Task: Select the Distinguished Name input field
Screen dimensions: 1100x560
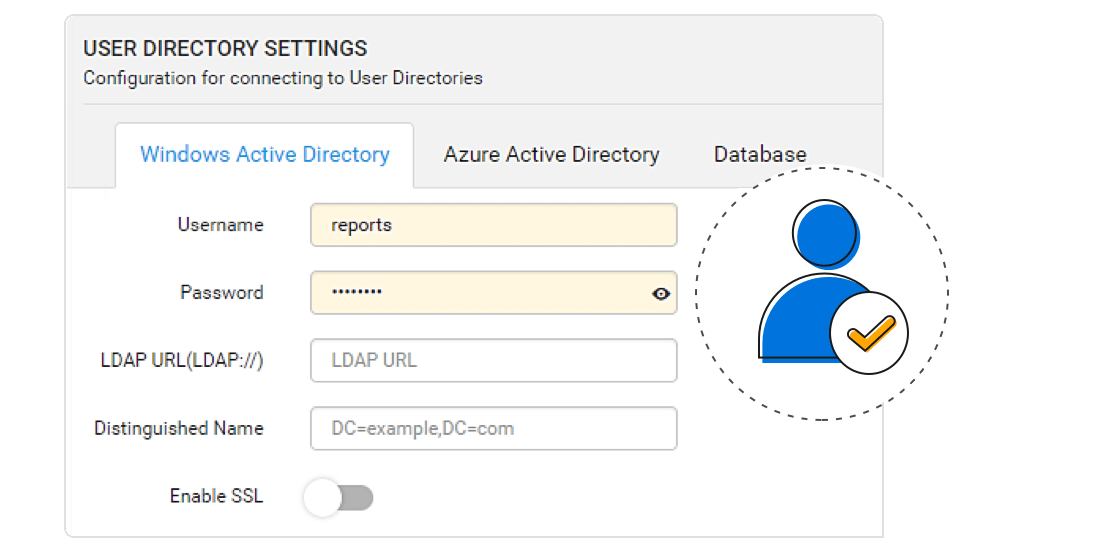Action: pos(493,428)
